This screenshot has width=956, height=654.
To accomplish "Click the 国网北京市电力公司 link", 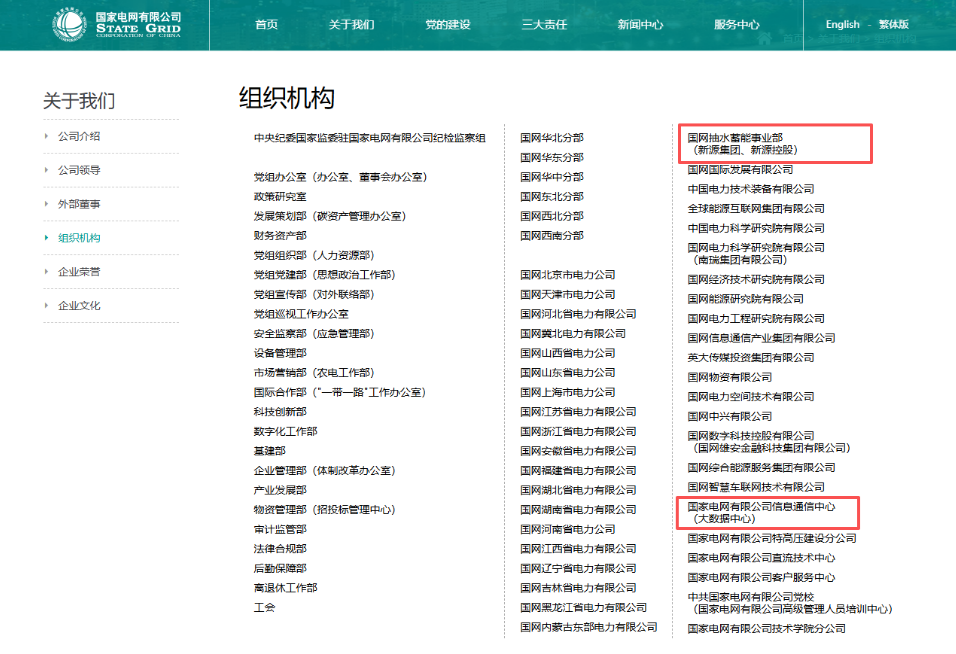I will [x=567, y=275].
